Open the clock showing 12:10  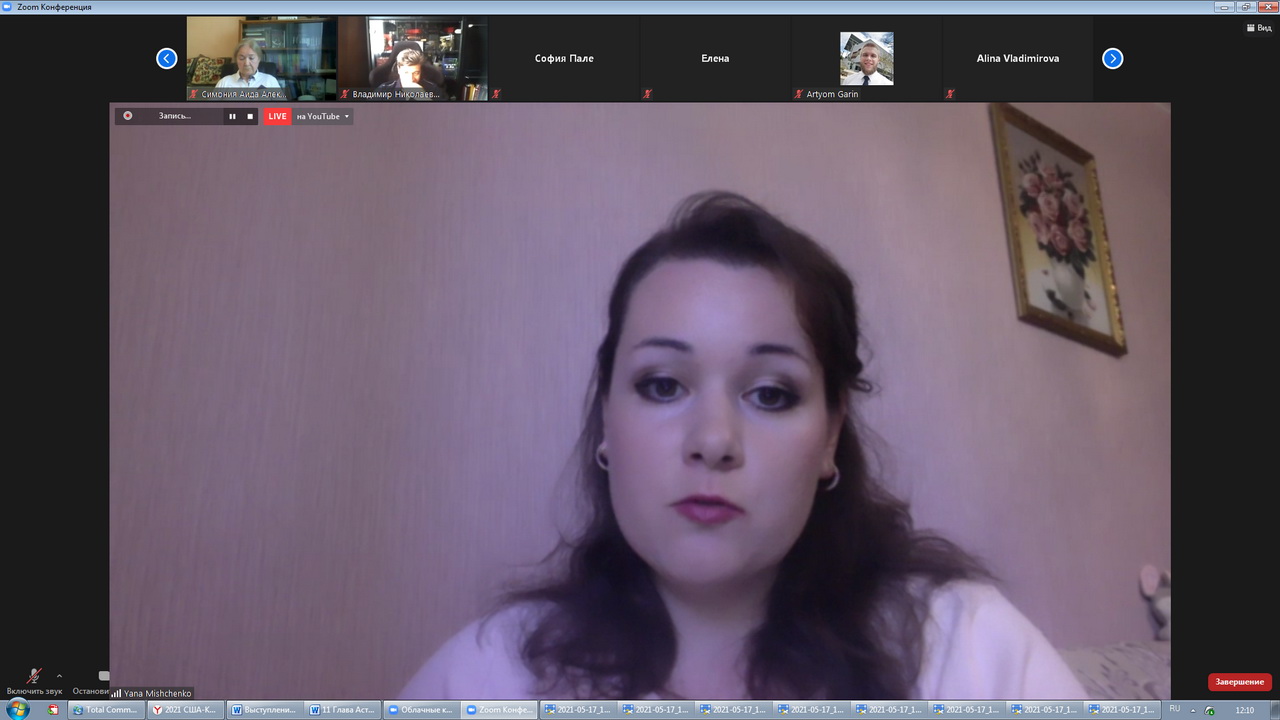tap(1245, 710)
